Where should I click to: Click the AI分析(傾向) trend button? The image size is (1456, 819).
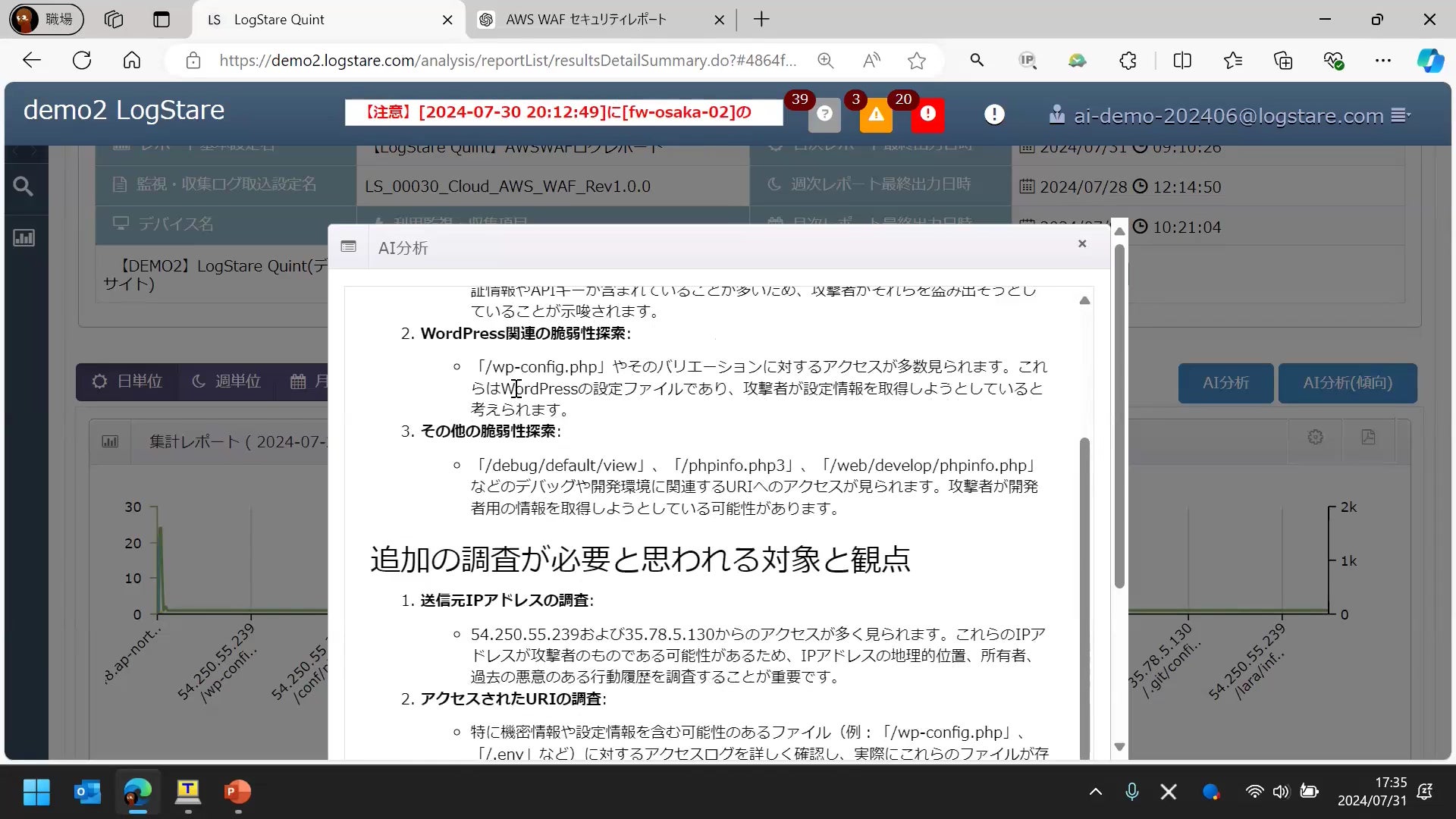(1347, 383)
